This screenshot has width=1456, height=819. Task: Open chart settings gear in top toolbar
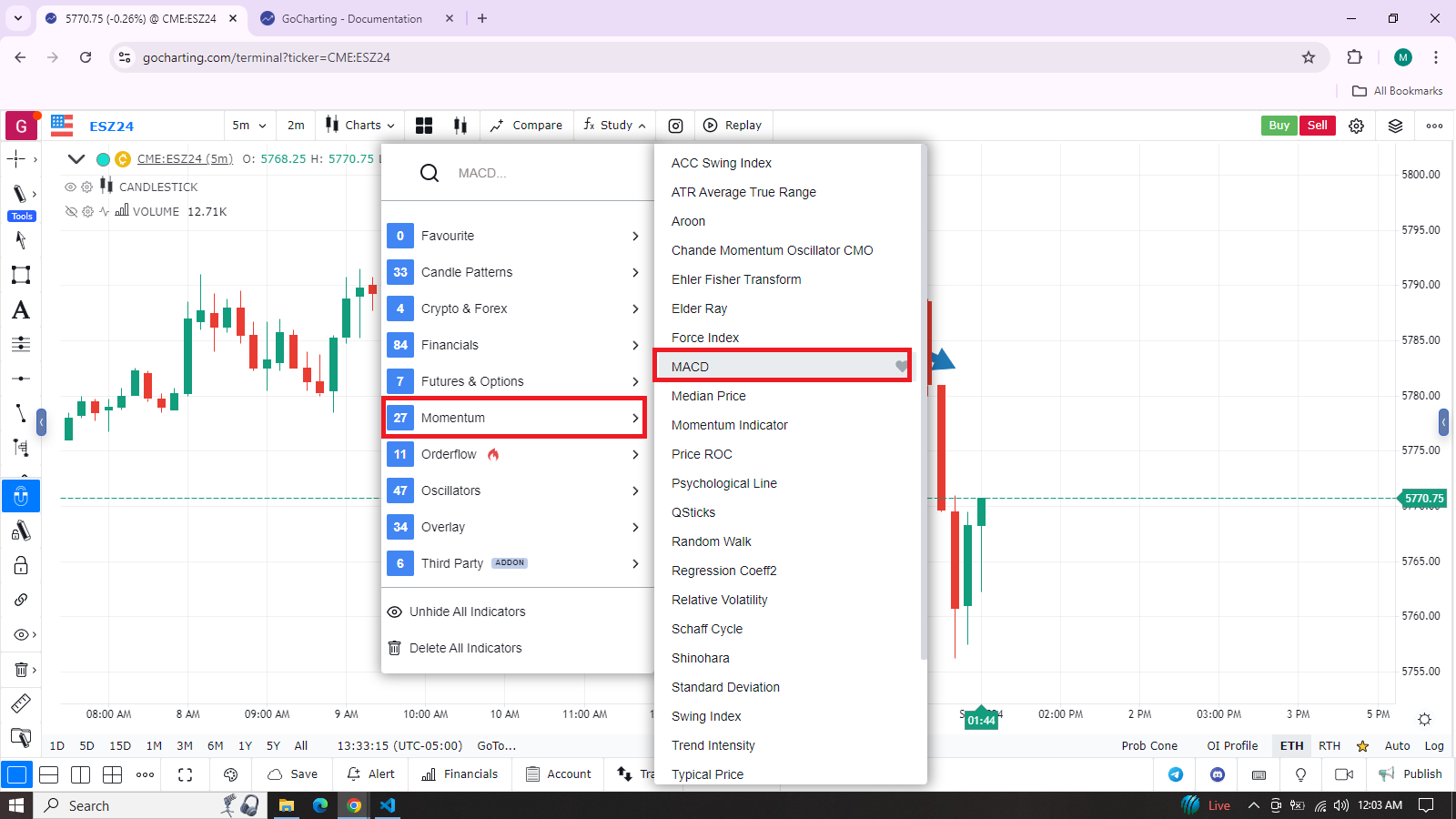tap(1356, 126)
